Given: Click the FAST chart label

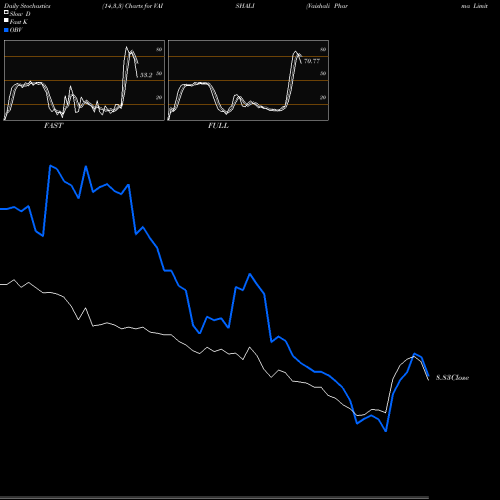Looking at the screenshot, I should (53, 126).
